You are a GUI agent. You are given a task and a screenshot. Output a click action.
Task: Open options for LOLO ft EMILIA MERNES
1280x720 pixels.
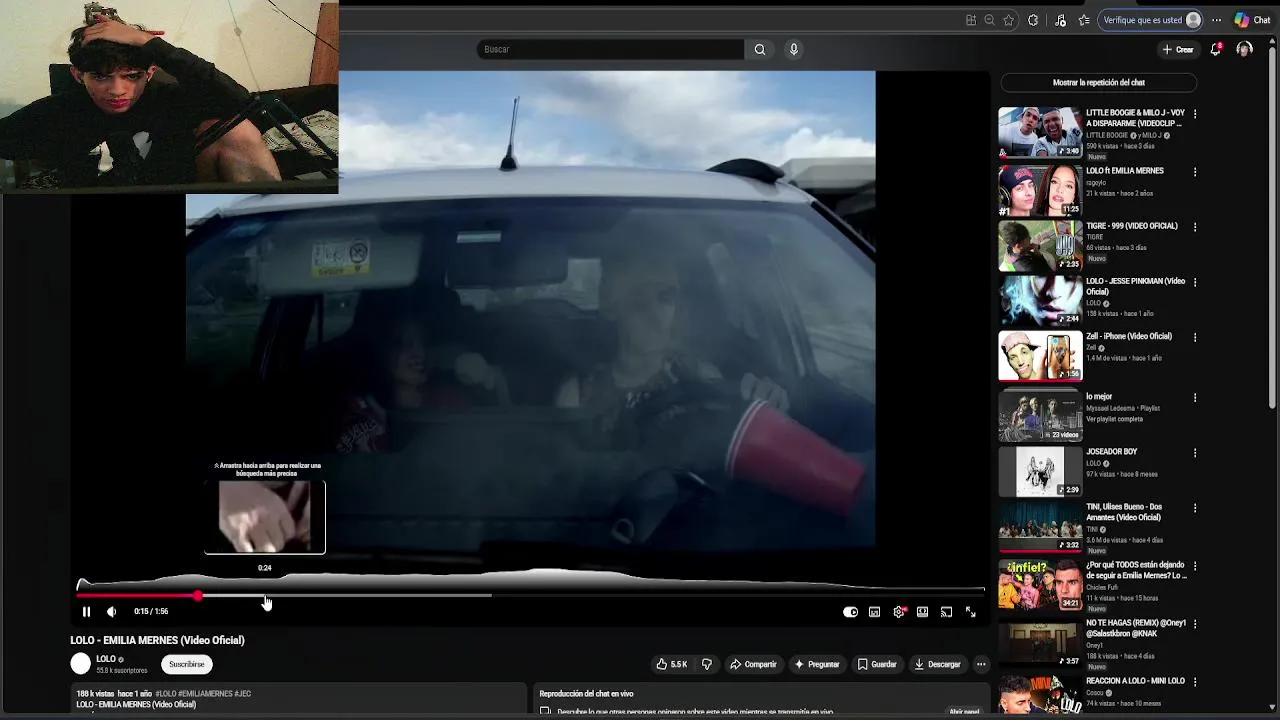click(x=1194, y=172)
